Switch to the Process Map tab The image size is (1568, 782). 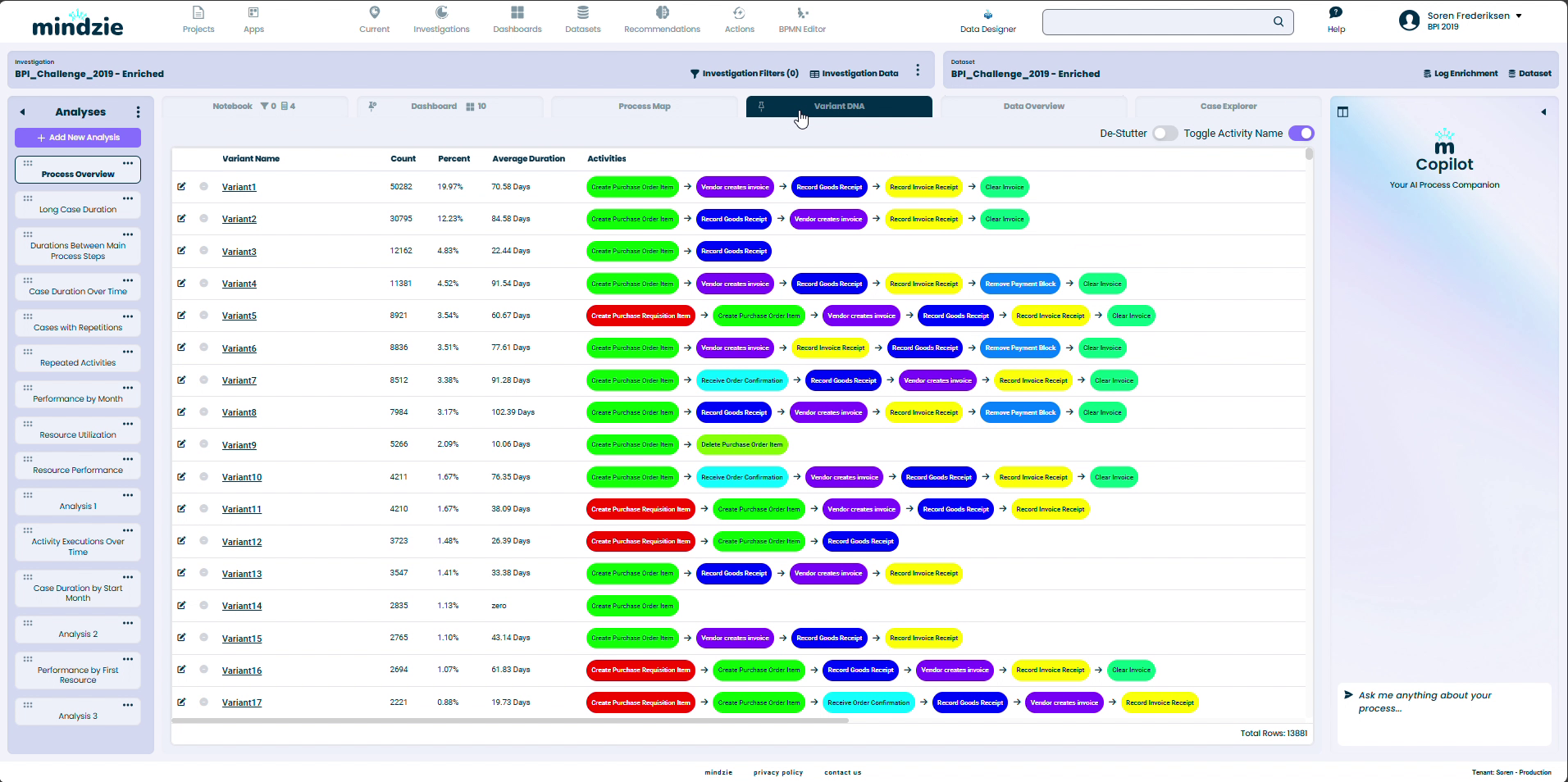click(x=644, y=107)
